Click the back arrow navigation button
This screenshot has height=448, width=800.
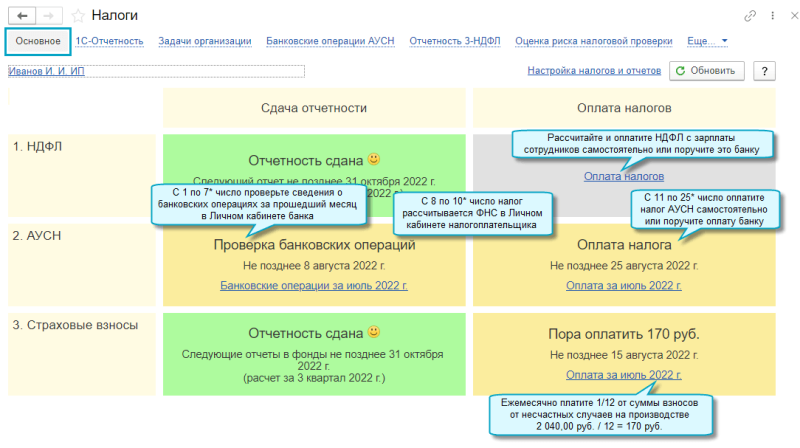(22, 16)
